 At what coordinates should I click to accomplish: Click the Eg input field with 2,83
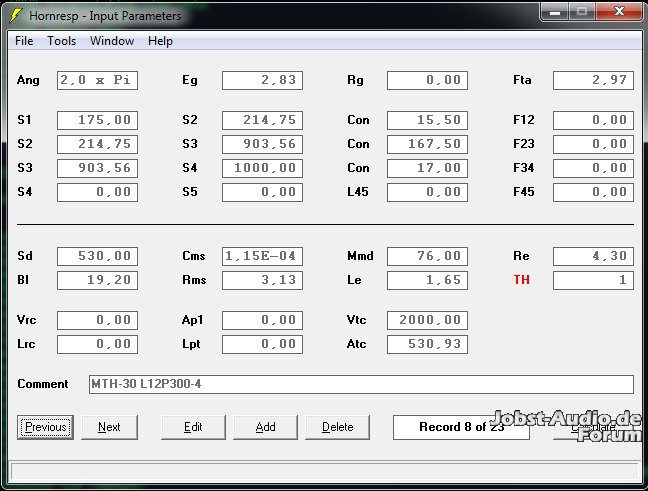[x=262, y=80]
